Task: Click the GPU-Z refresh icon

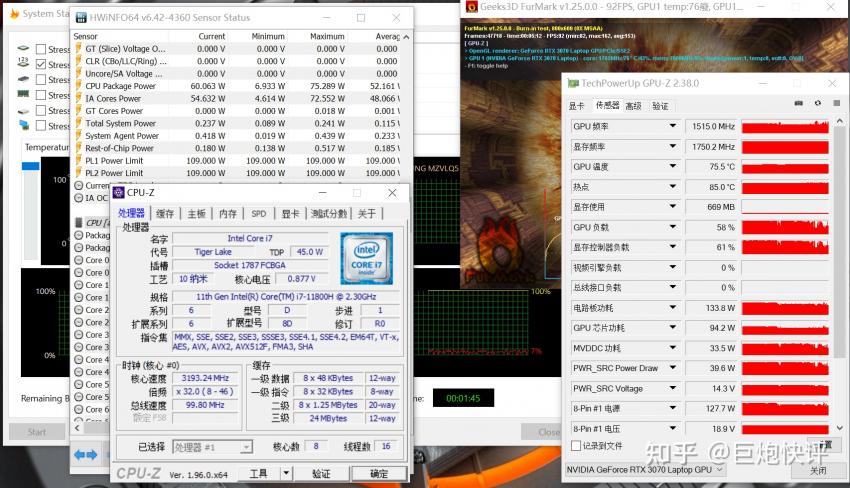Action: [817, 103]
